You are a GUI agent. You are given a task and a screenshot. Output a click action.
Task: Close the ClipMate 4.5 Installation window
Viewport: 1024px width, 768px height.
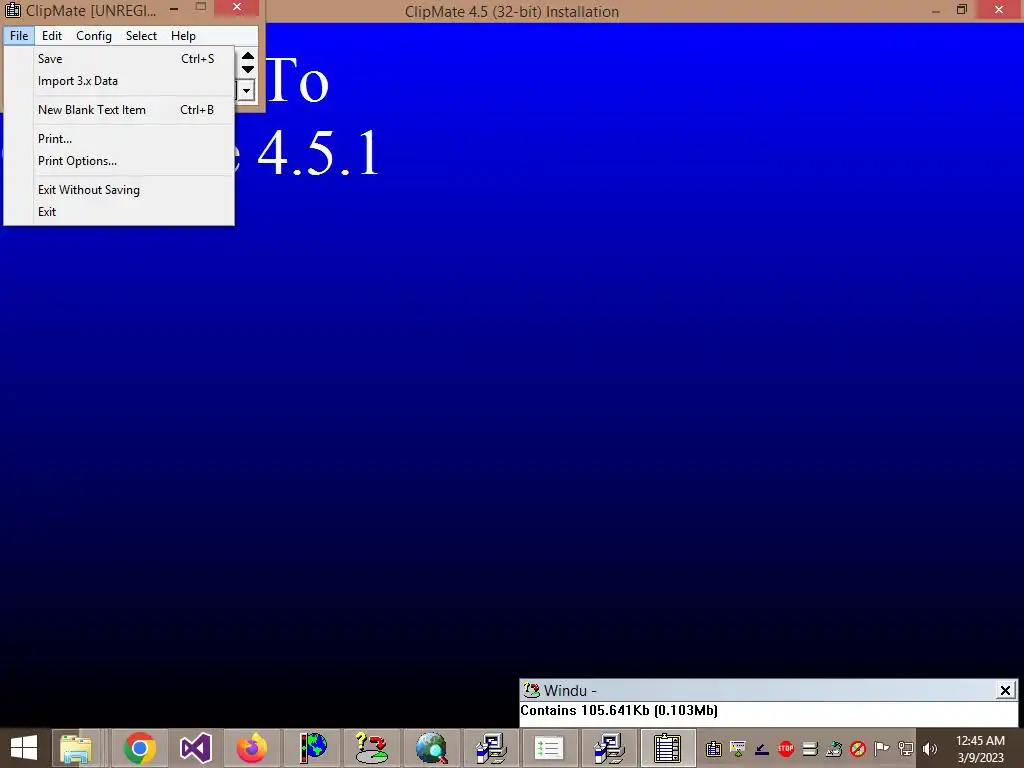click(999, 9)
